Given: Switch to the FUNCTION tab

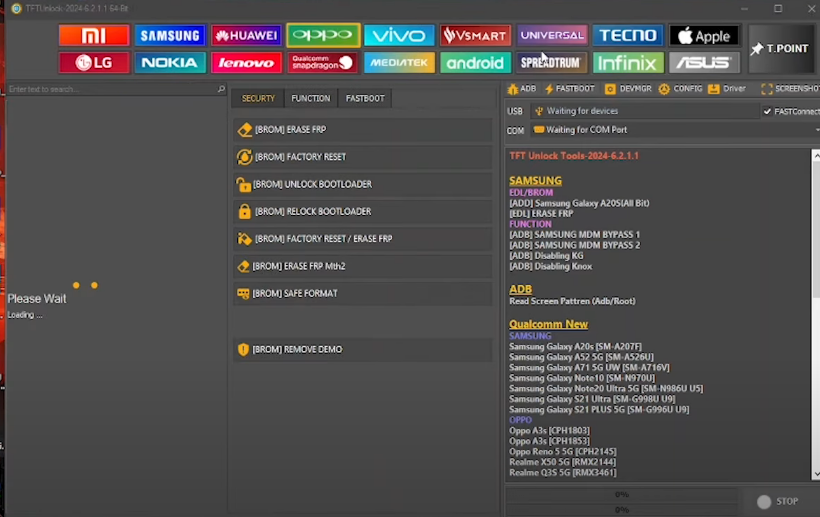Looking at the screenshot, I should pyautogui.click(x=311, y=98).
